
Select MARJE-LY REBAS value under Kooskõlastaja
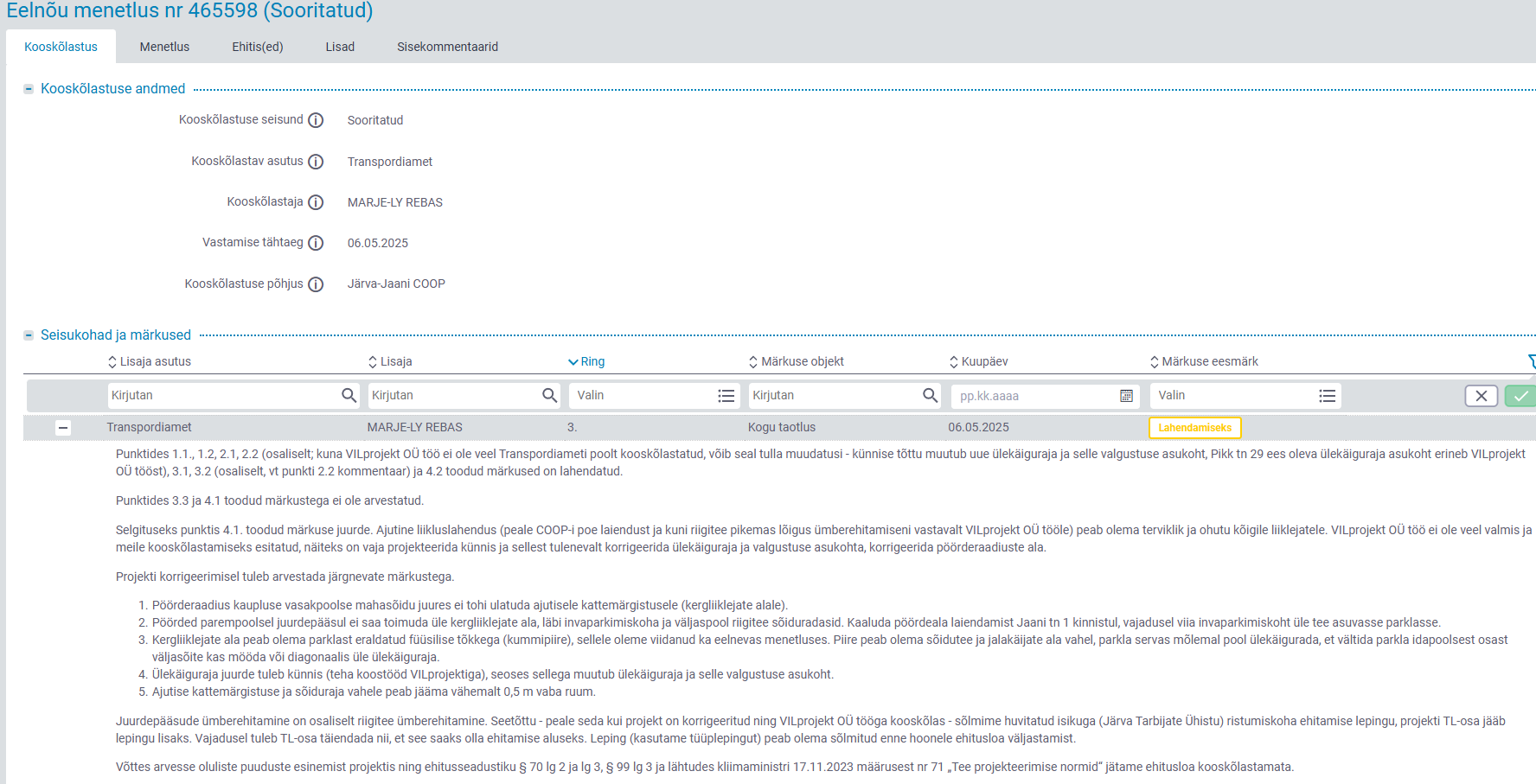tap(395, 202)
